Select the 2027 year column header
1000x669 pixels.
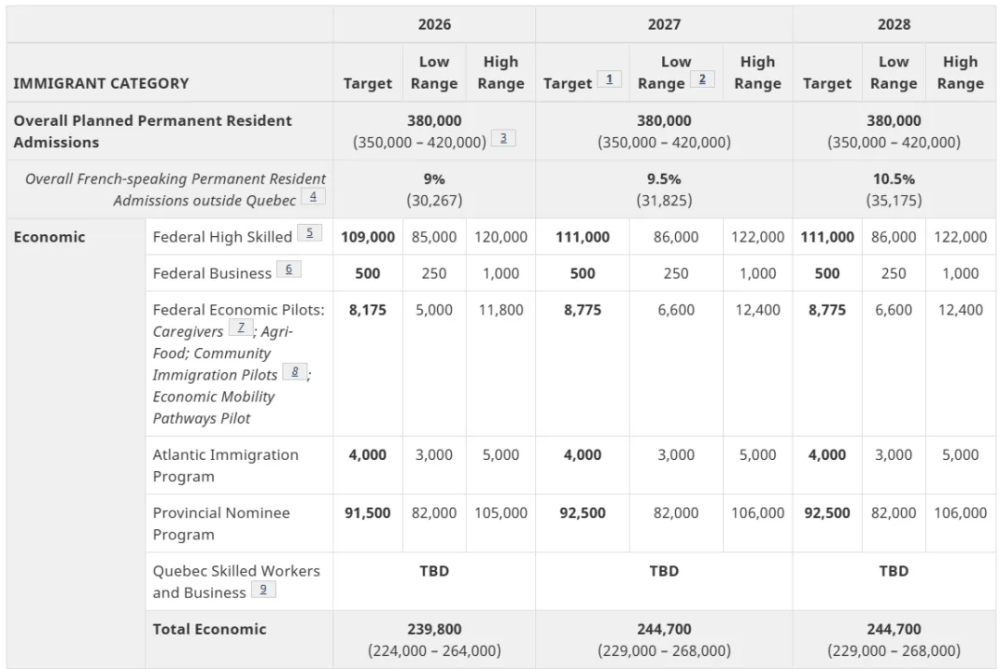pyautogui.click(x=664, y=24)
